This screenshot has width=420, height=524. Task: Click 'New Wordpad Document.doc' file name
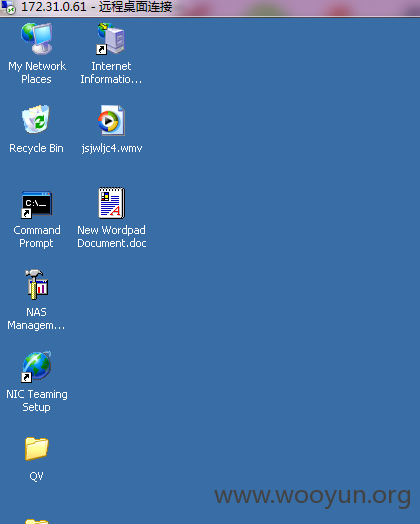pyautogui.click(x=112, y=237)
